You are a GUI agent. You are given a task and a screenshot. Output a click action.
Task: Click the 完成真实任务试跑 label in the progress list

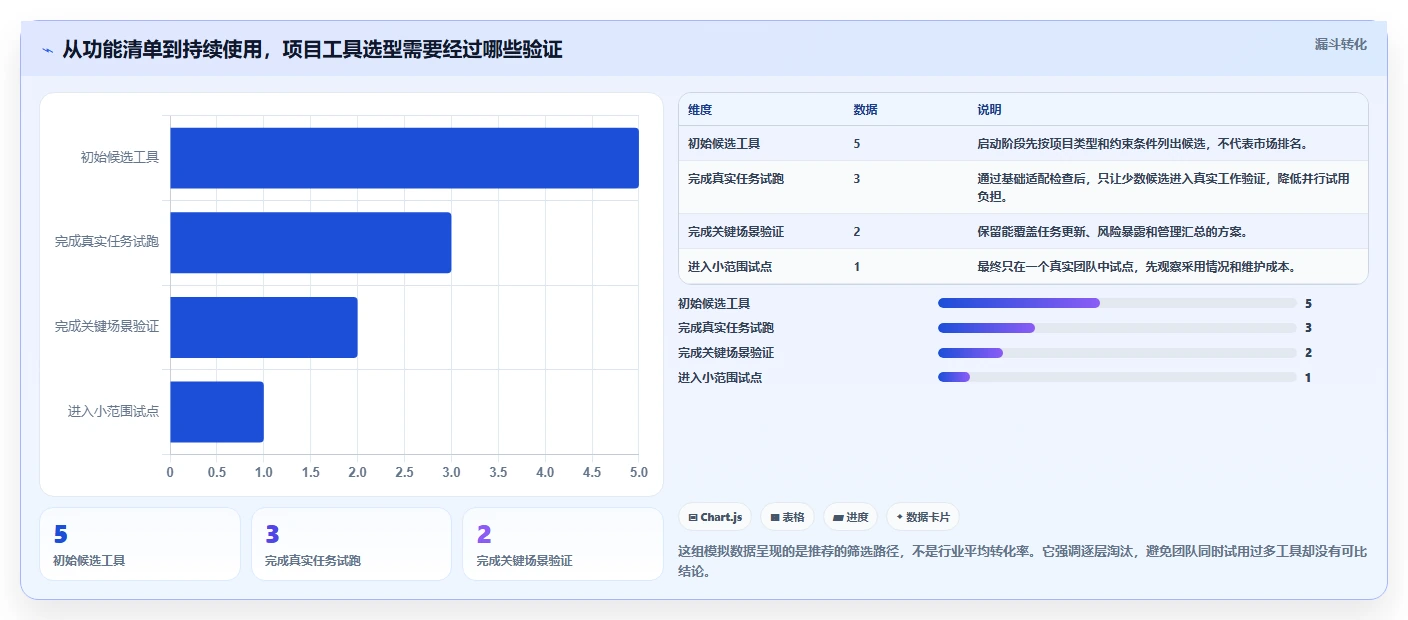pos(726,328)
